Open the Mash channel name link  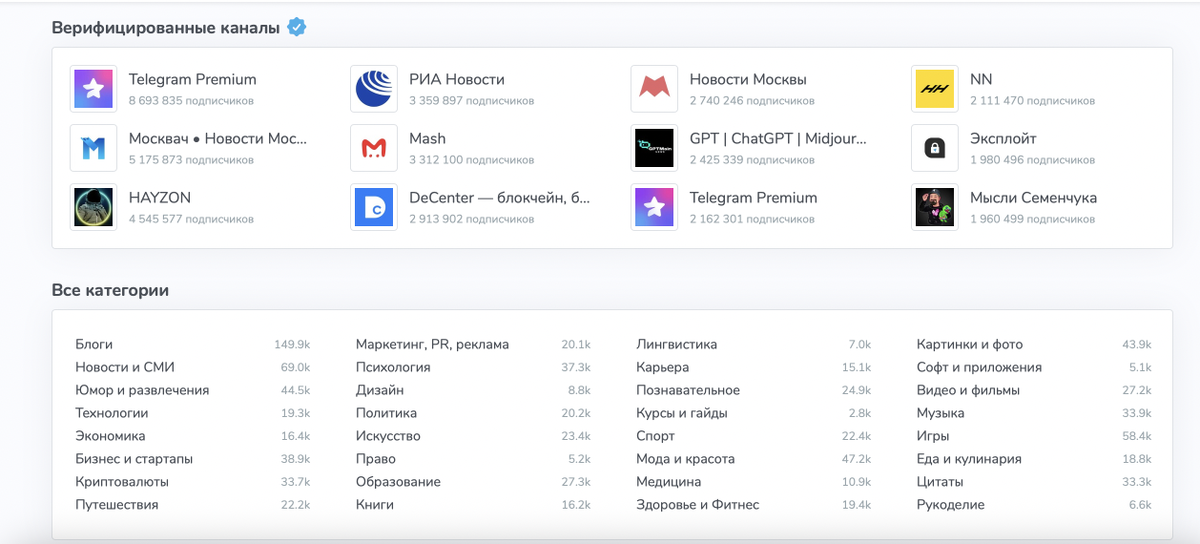[427, 138]
